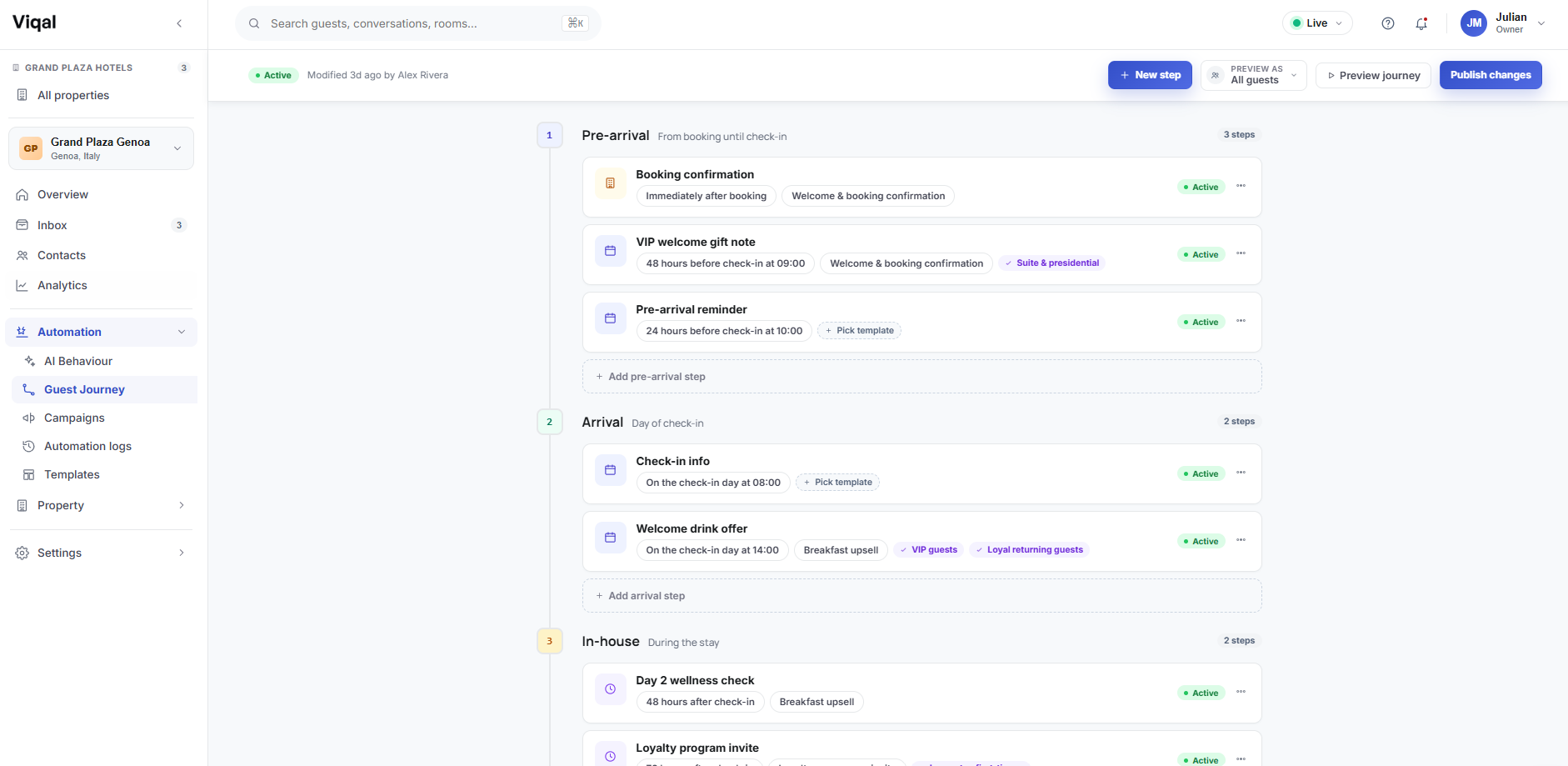The width and height of the screenshot is (1568, 766).
Task: Toggle Active status on Check-in info
Action: pyautogui.click(x=1201, y=474)
